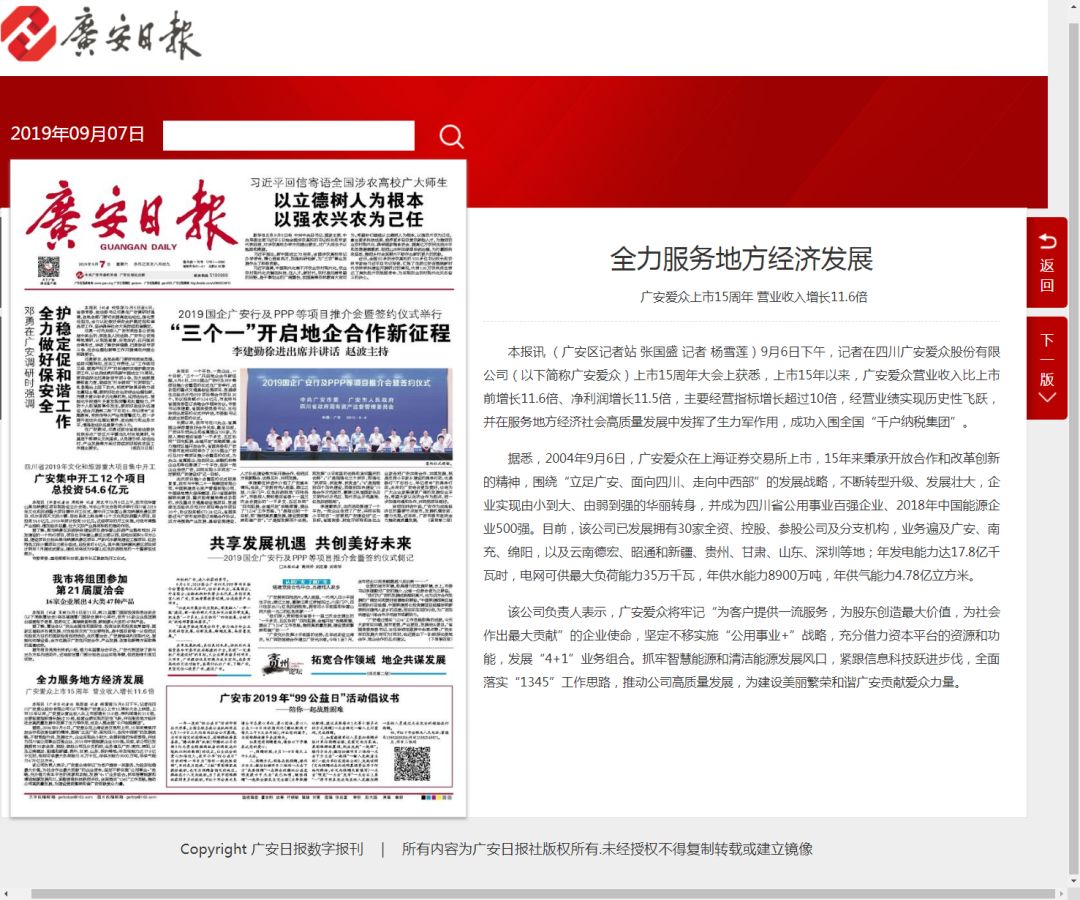Screen dimensions: 1080x900
Task: Go to next page via 下一版 button
Action: [1046, 368]
